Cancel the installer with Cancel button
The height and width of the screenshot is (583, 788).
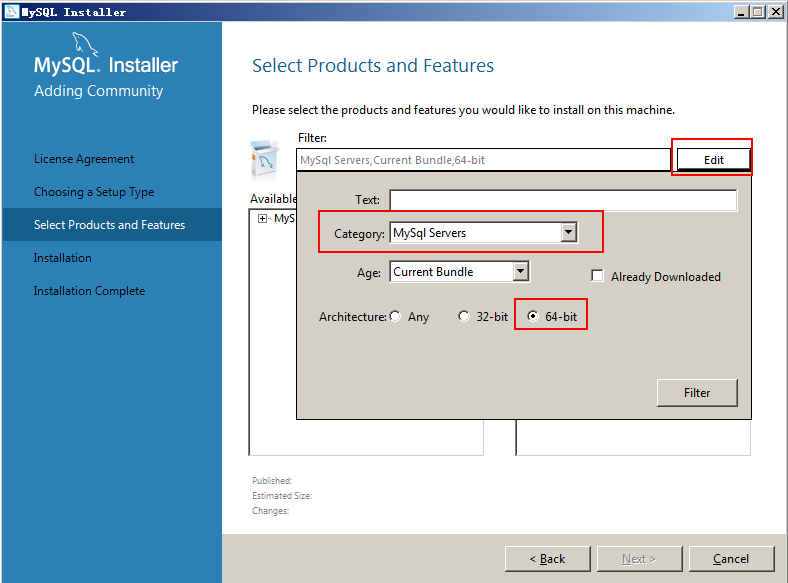731,559
